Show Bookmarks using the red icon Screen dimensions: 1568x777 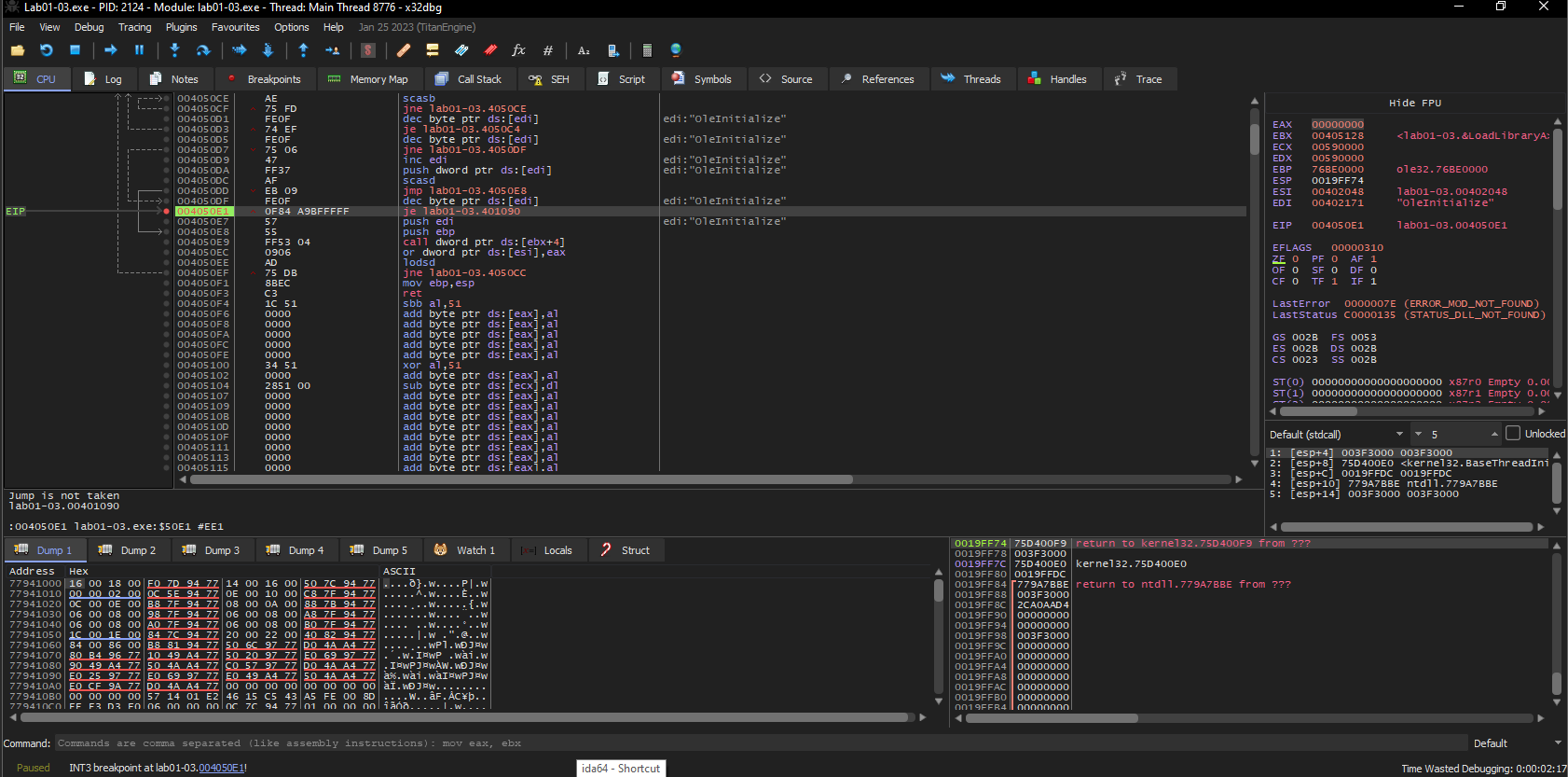(490, 50)
